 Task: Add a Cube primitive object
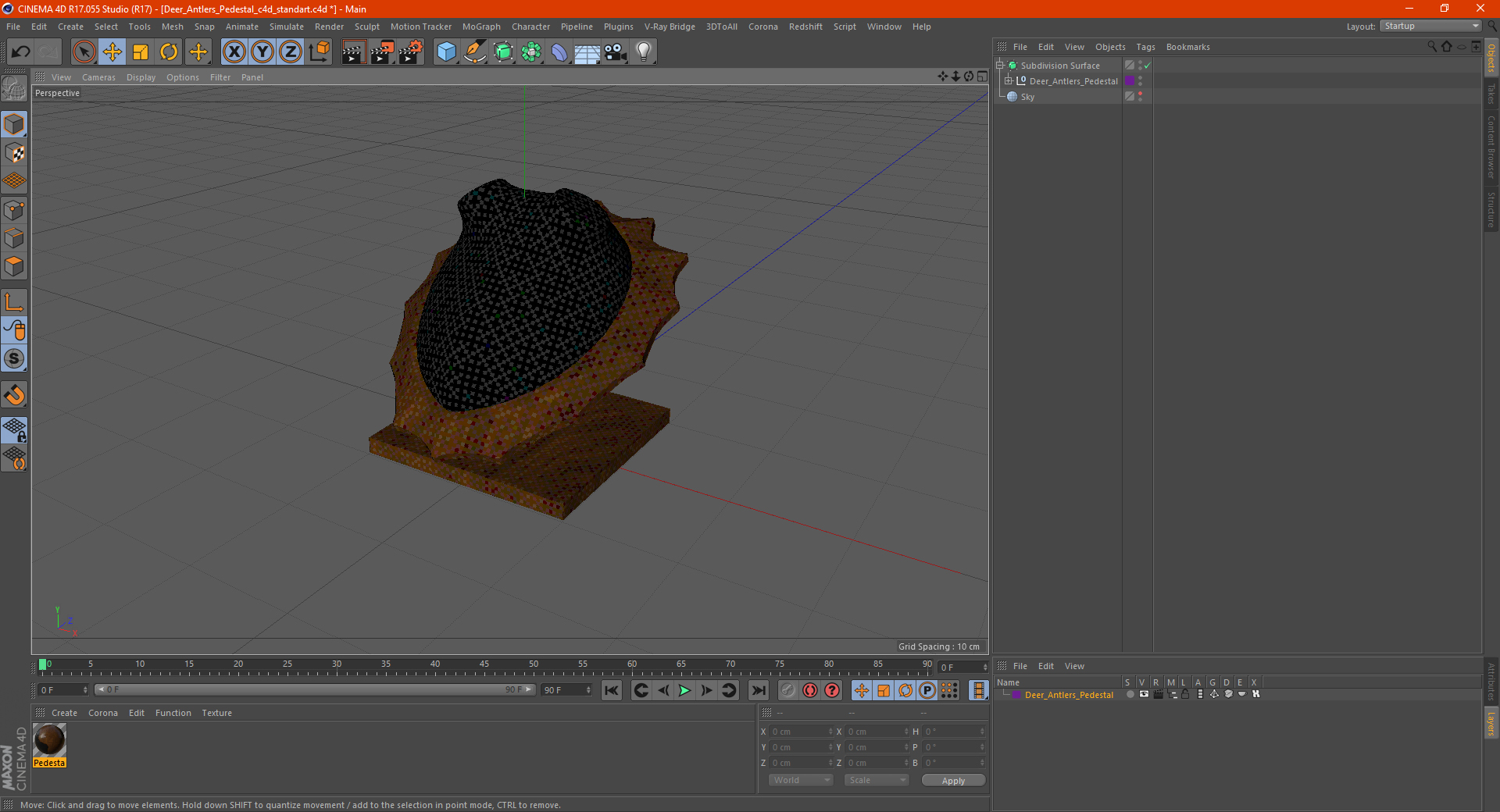point(446,52)
